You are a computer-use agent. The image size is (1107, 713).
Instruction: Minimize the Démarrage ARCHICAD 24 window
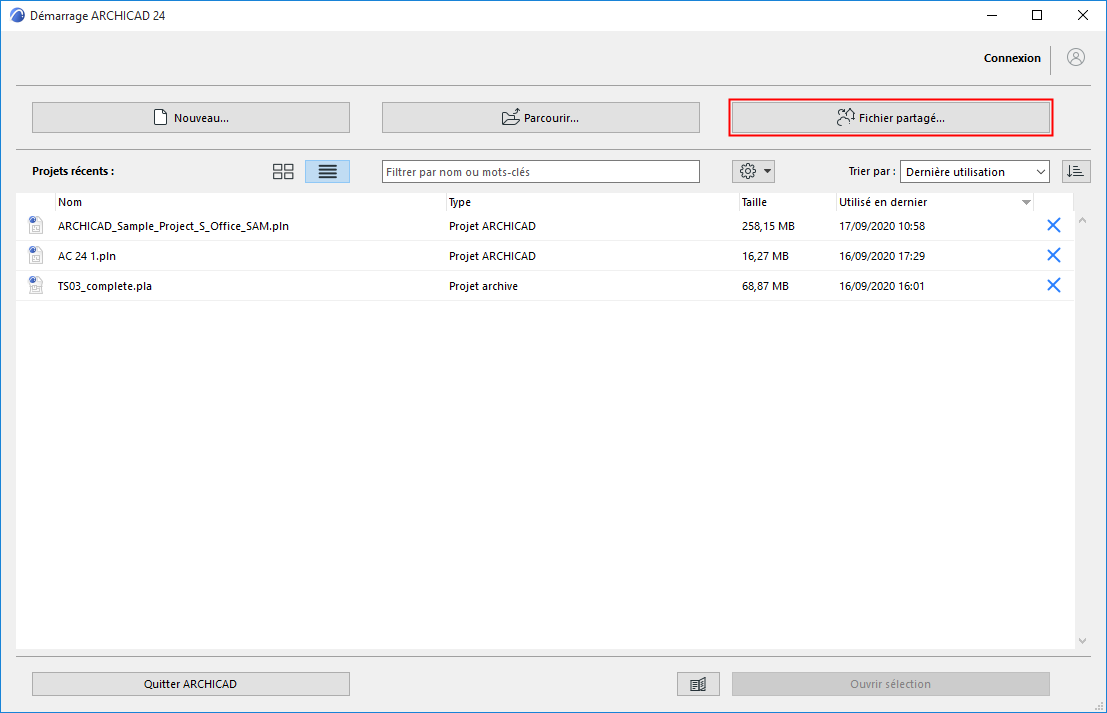coord(992,16)
